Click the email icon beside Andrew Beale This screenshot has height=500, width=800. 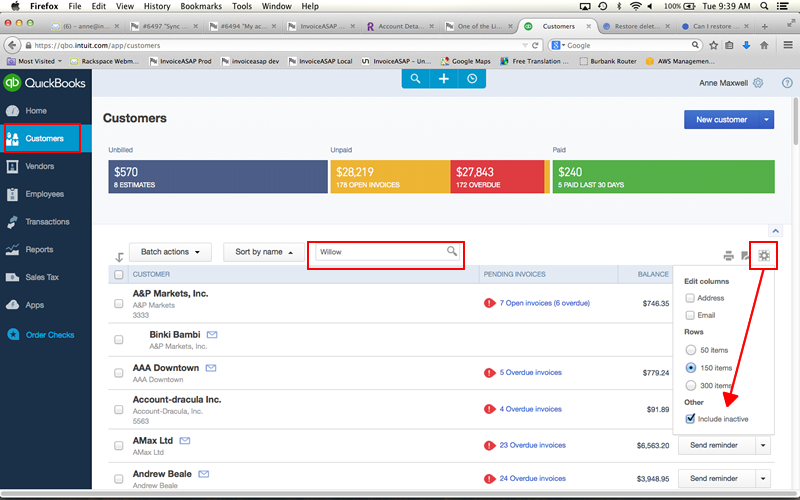pos(204,474)
